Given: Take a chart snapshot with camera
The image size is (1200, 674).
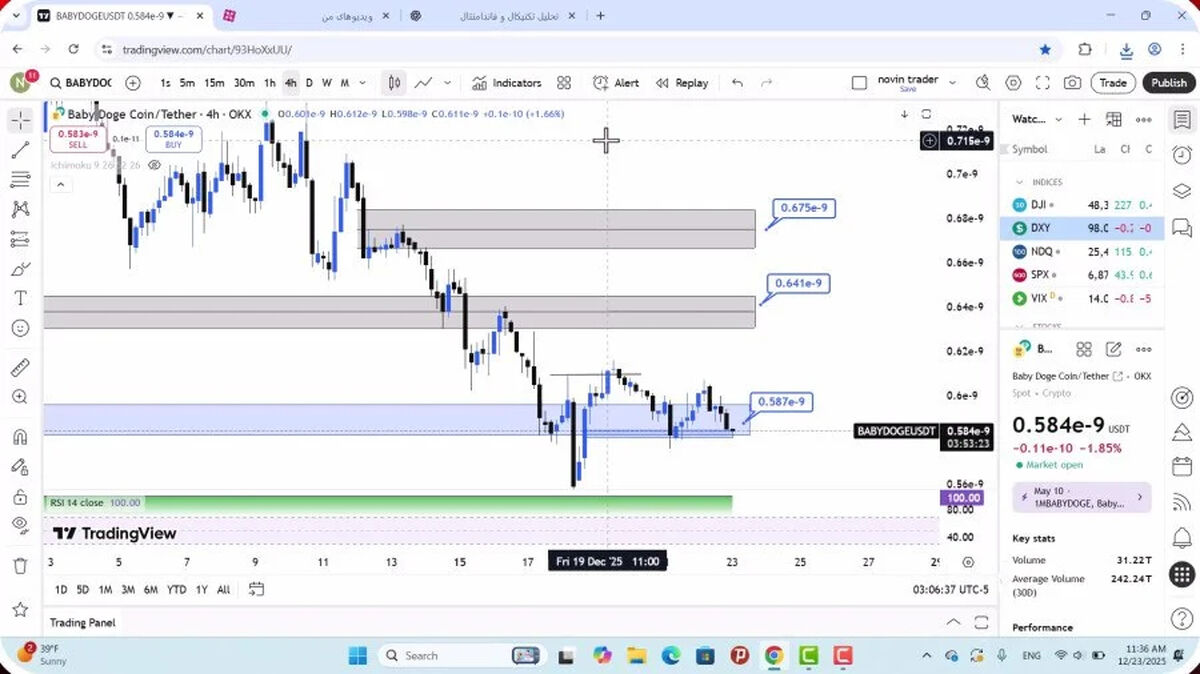Looking at the screenshot, I should pyautogui.click(x=1072, y=83).
